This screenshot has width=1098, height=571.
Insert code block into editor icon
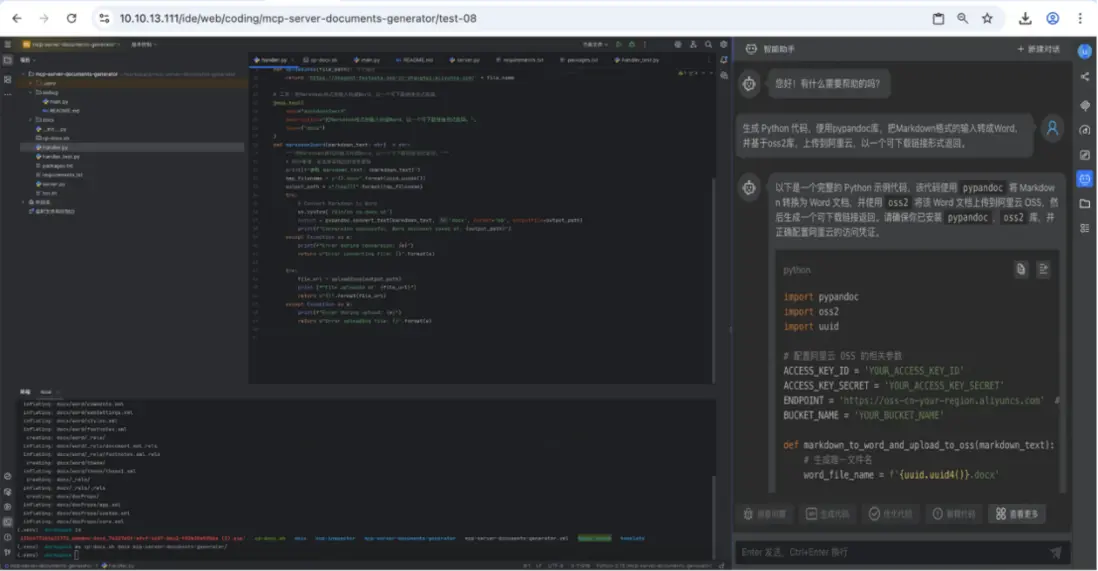(1043, 269)
